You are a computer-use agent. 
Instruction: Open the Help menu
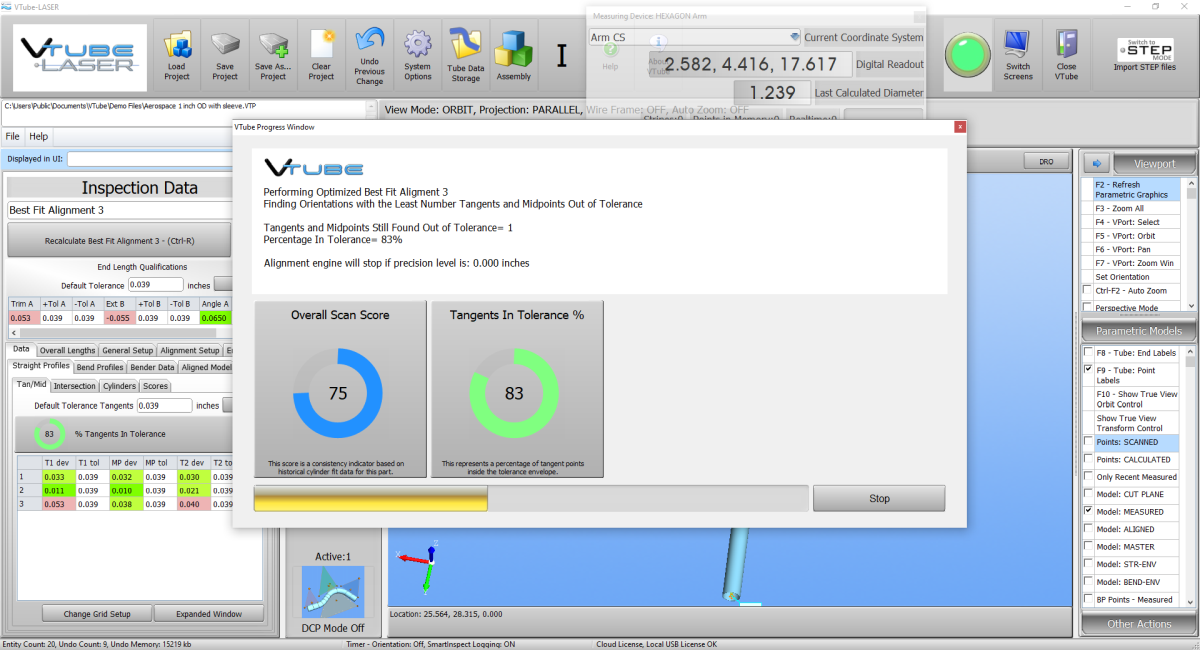[x=38, y=136]
